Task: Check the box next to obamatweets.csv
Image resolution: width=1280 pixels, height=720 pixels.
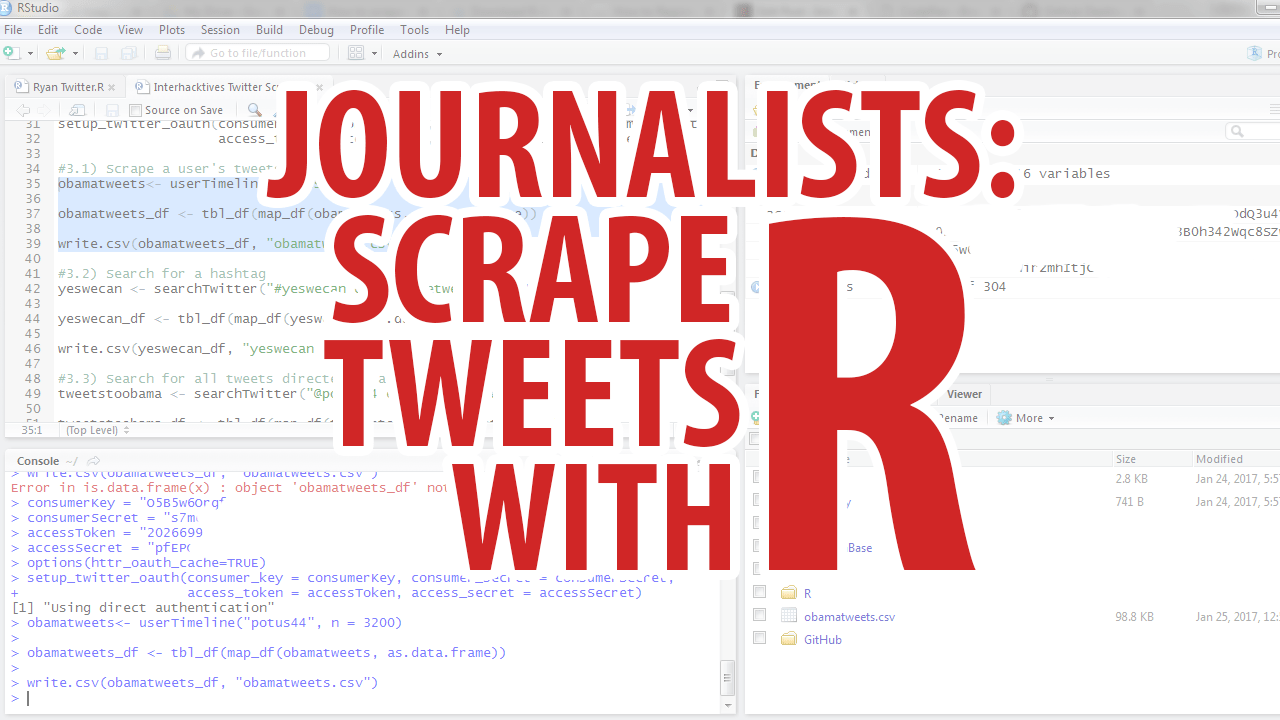Action: (x=760, y=615)
